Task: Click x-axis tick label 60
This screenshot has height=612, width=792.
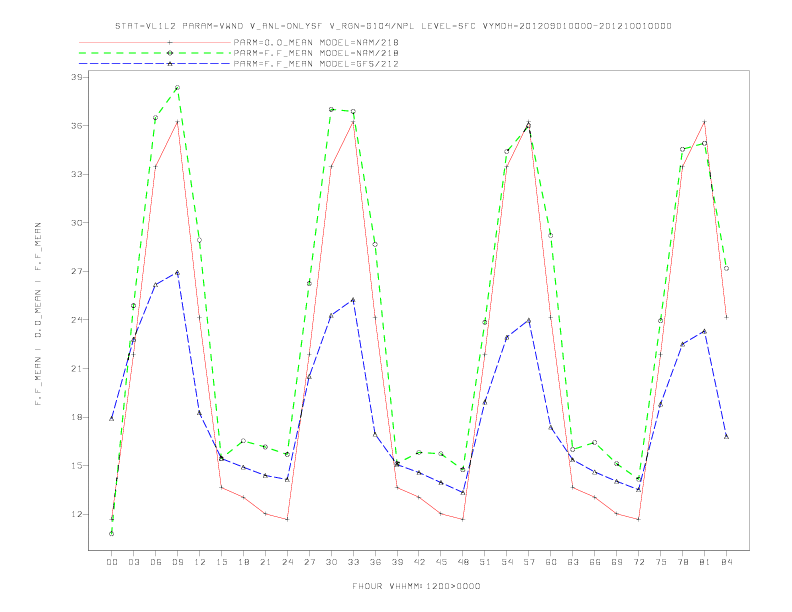Action: (x=551, y=562)
